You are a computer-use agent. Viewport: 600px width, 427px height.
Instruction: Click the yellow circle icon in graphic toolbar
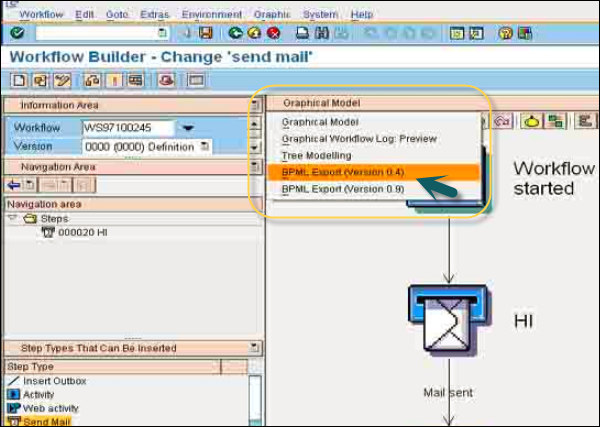coord(532,121)
